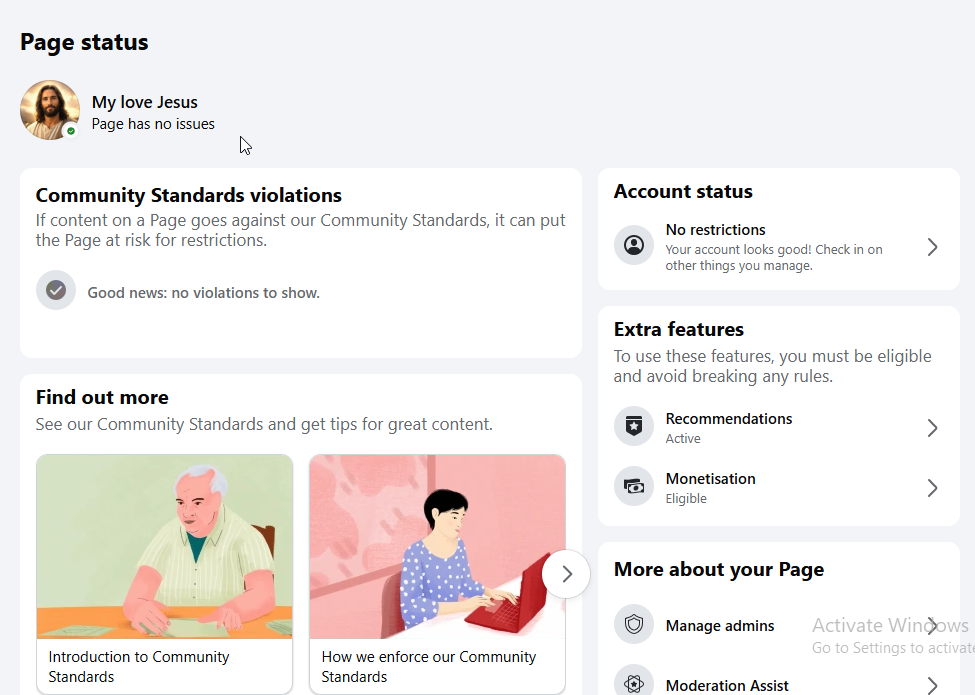Screen dimensions: 975x695
Task: Expand the Monetisation chevron arrow
Action: pos(932,488)
